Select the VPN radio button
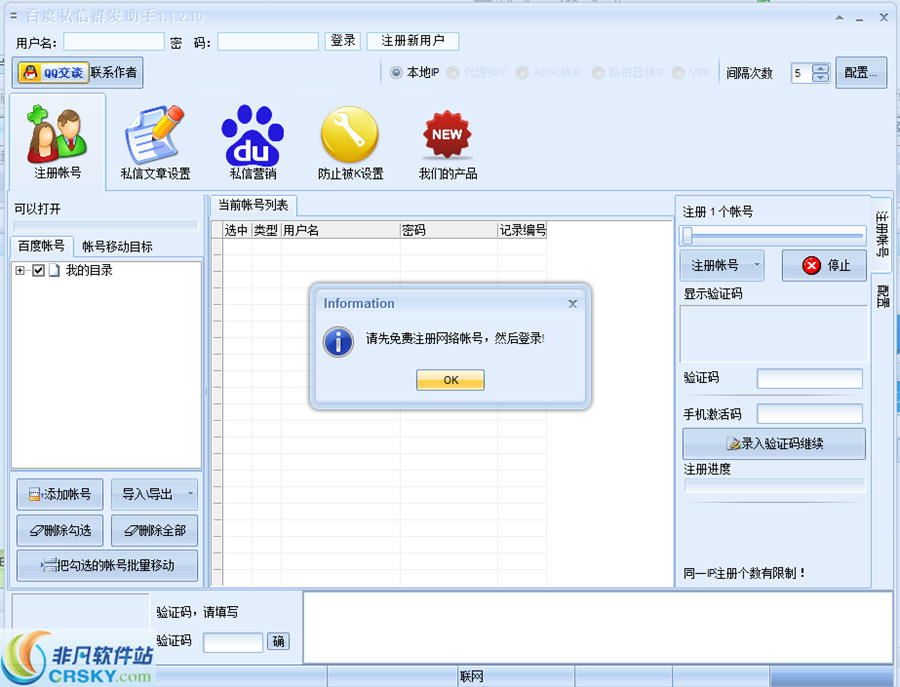The height and width of the screenshot is (687, 900). pyautogui.click(x=678, y=72)
